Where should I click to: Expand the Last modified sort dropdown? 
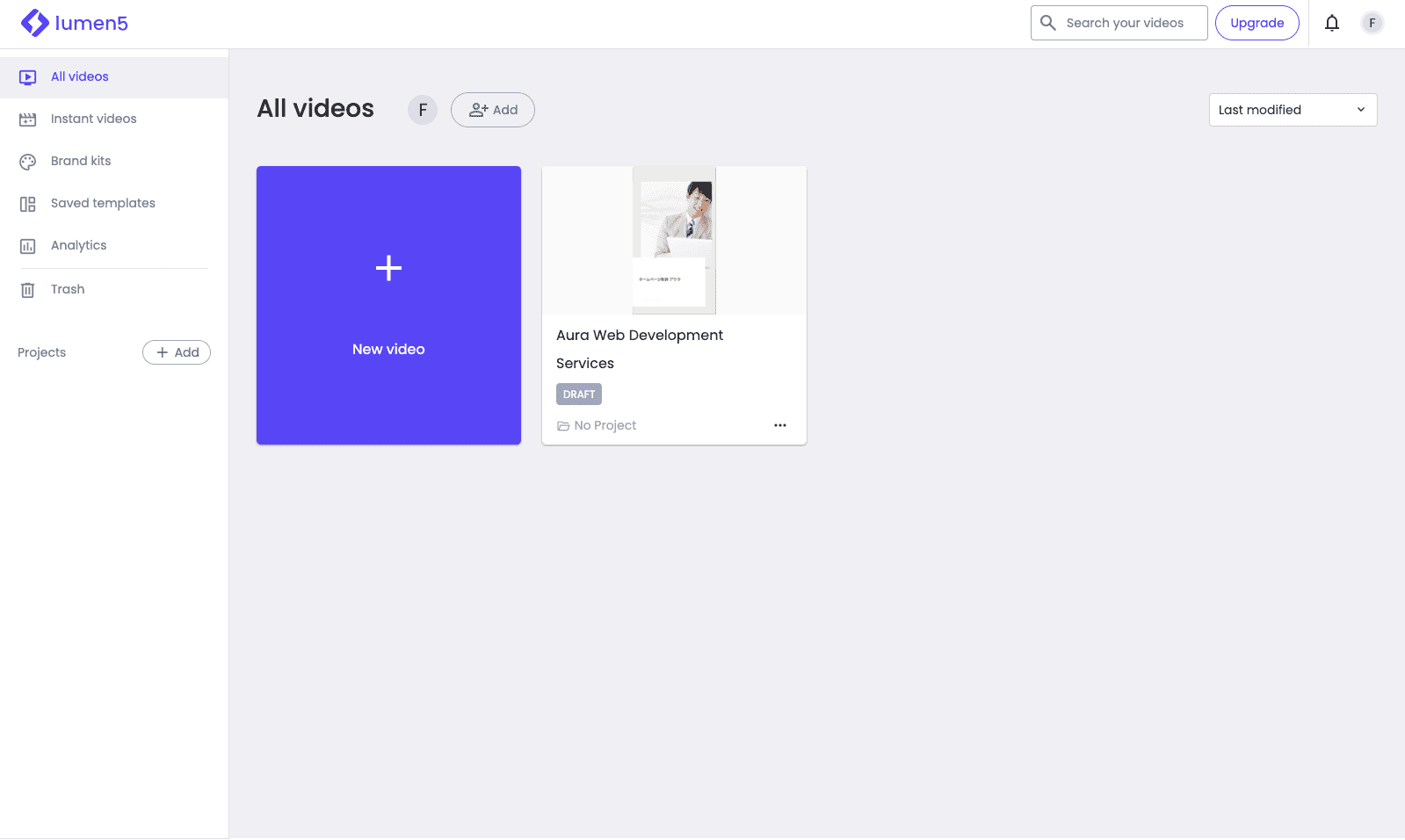click(x=1293, y=110)
